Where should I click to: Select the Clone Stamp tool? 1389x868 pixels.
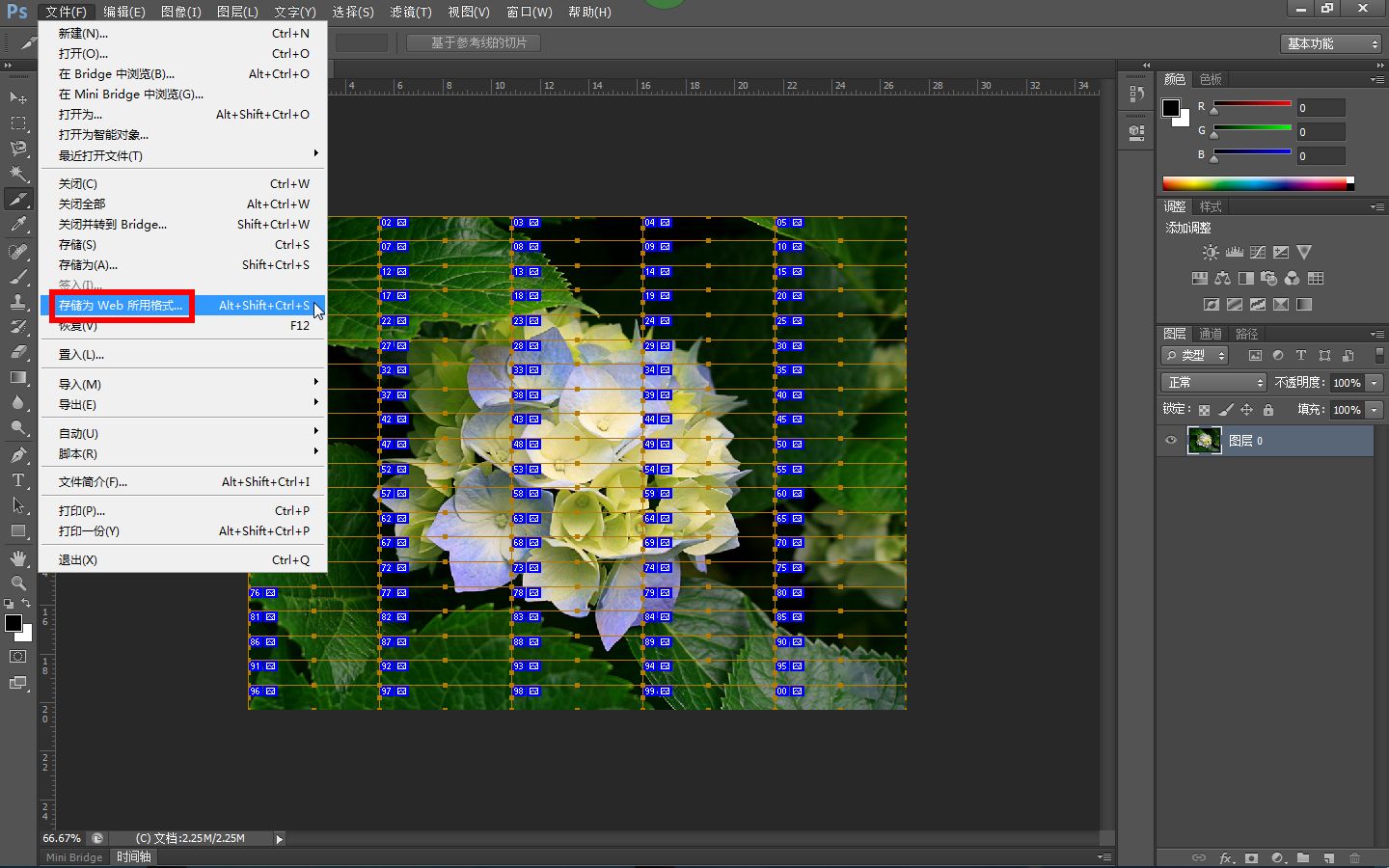click(x=18, y=302)
